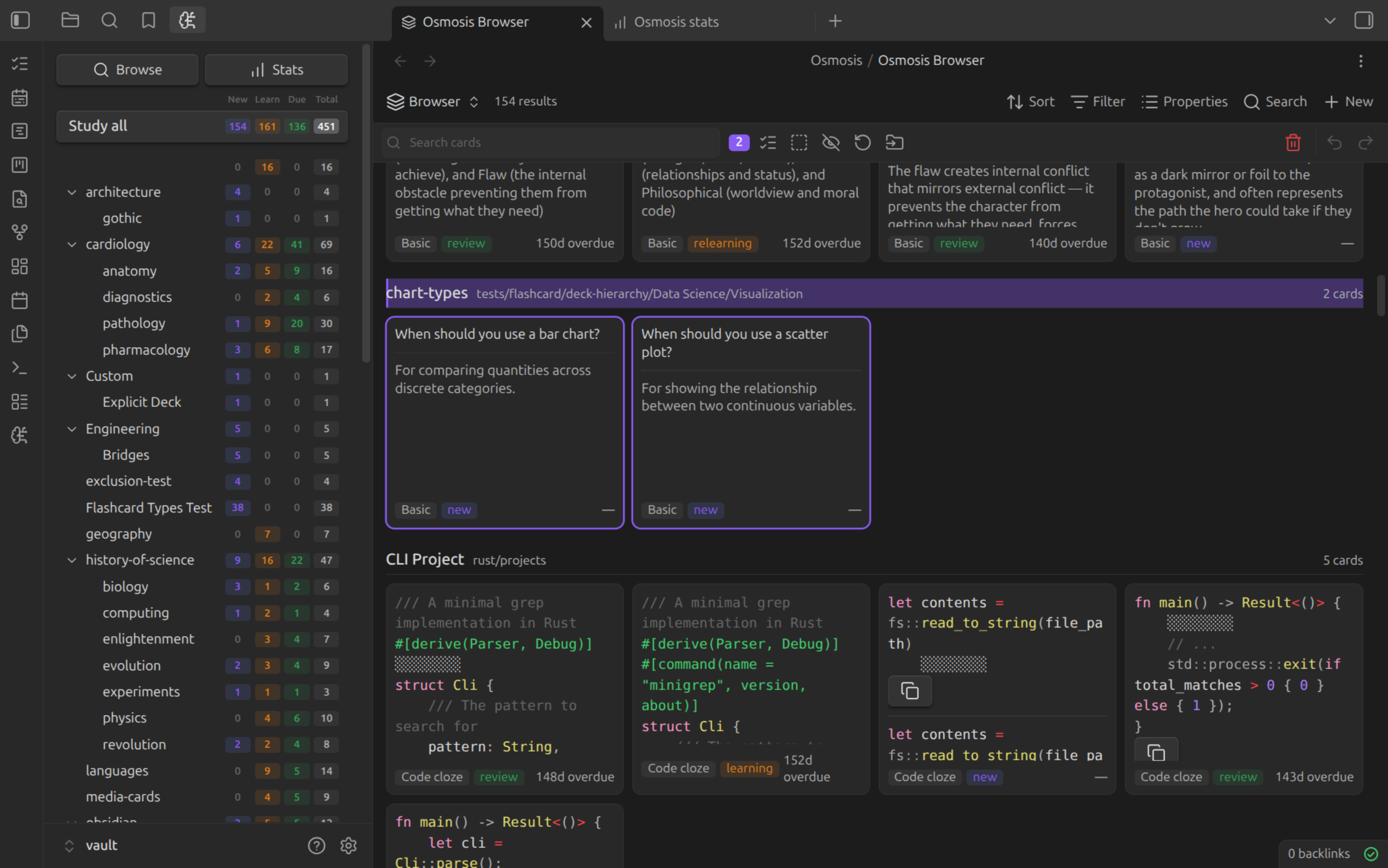Open the file explorer folder icon
Viewport: 1388px width, 868px height.
point(70,21)
